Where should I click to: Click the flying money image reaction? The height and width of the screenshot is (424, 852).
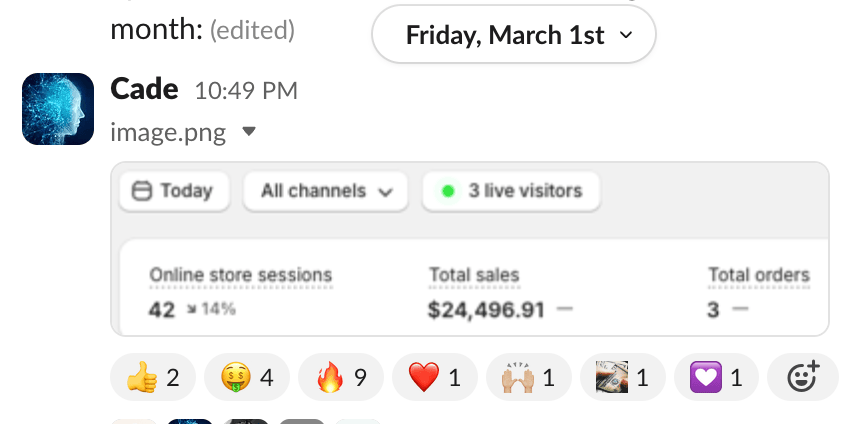click(621, 377)
